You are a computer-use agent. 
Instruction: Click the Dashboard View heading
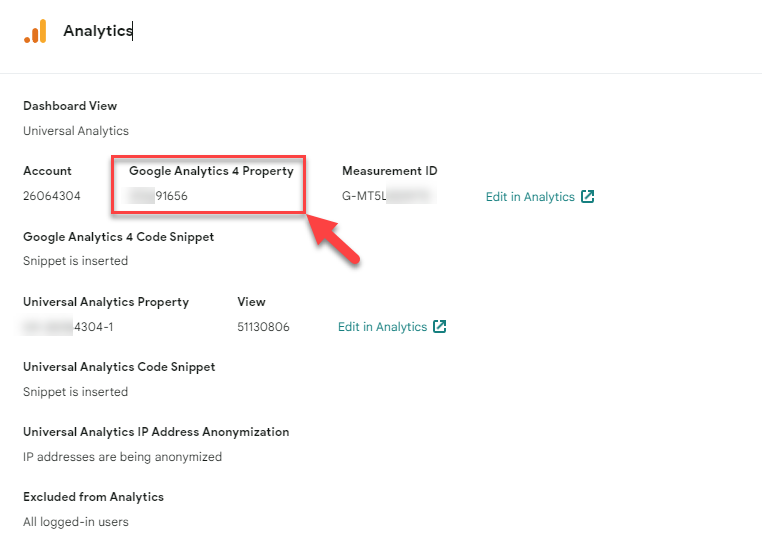[x=70, y=106]
